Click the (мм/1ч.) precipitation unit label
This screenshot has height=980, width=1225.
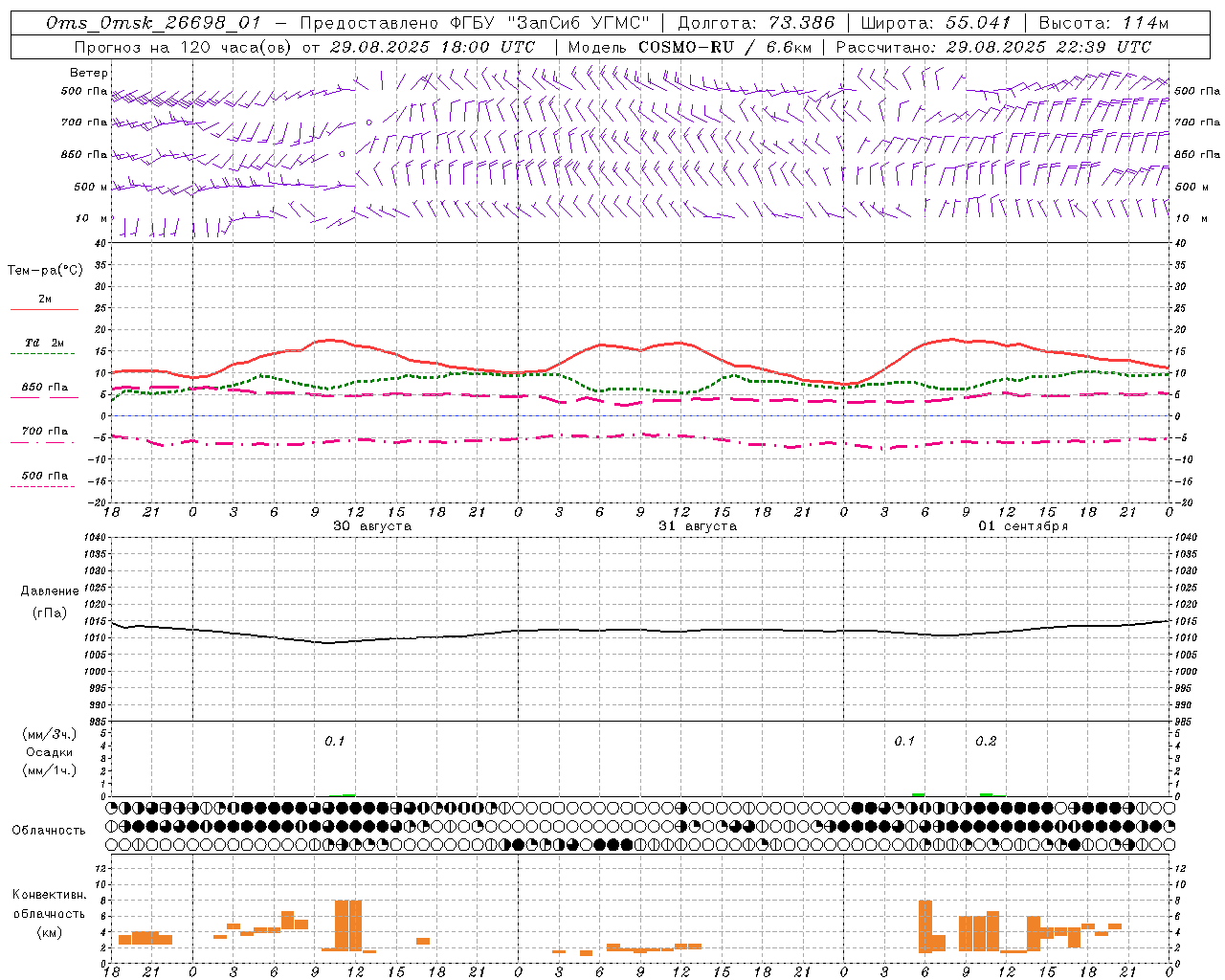49,771
